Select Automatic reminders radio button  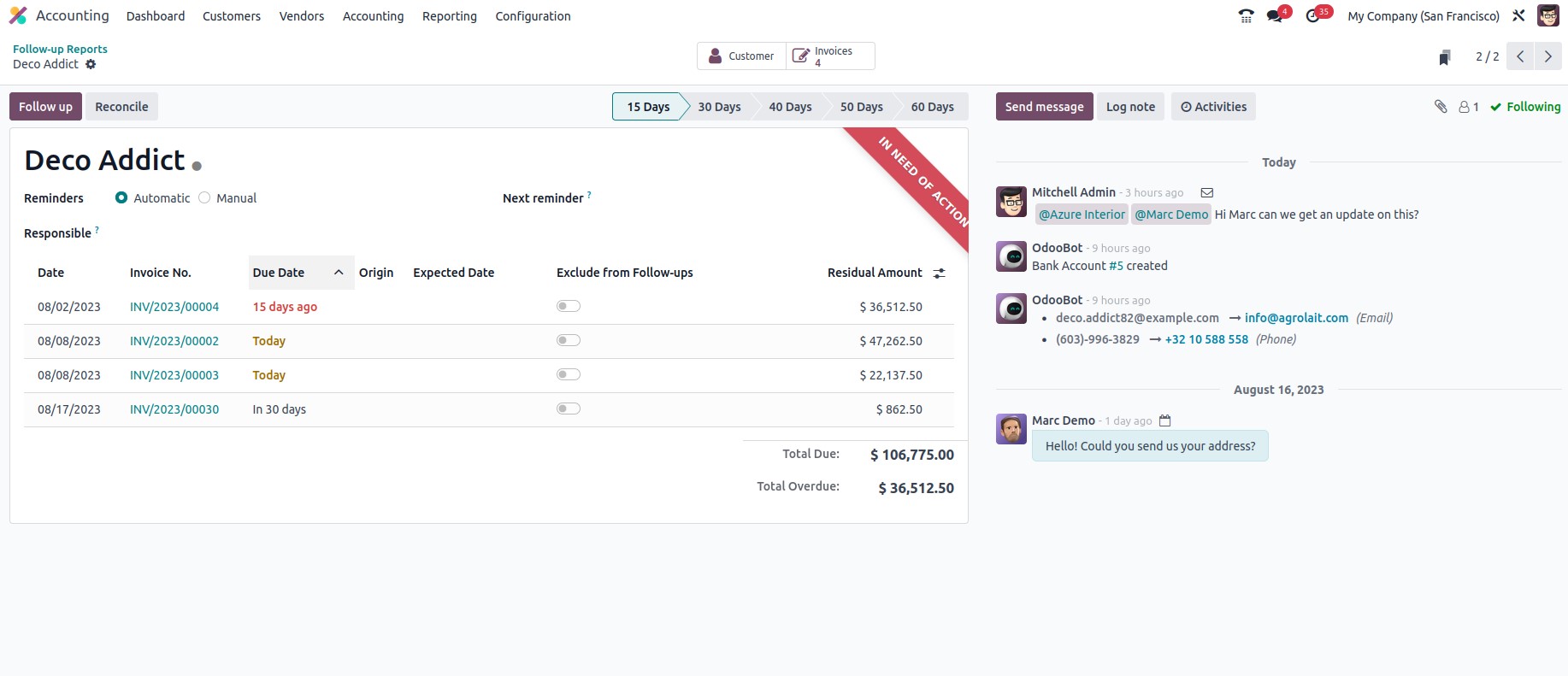(121, 197)
